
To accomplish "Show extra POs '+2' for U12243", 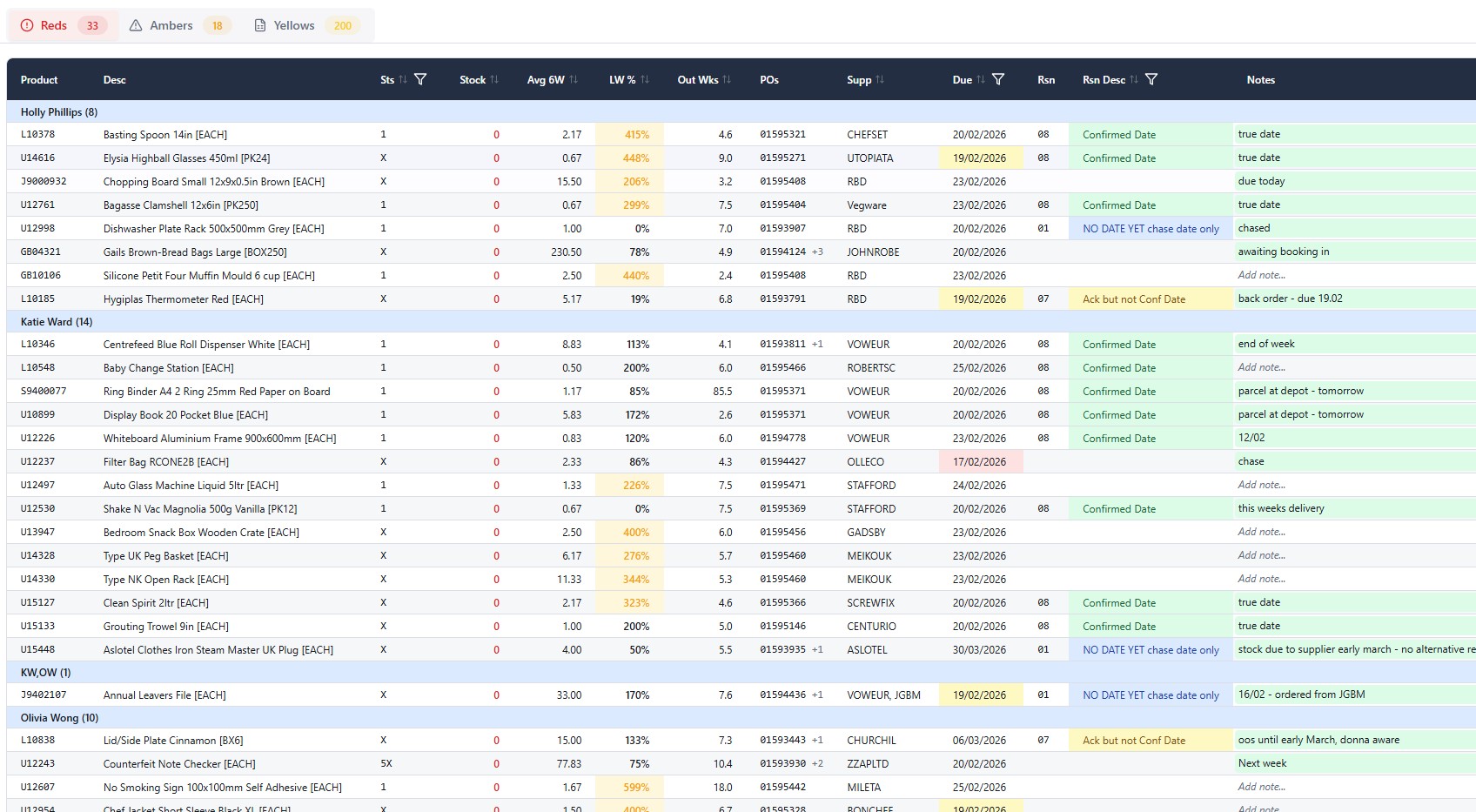I will (x=817, y=763).
